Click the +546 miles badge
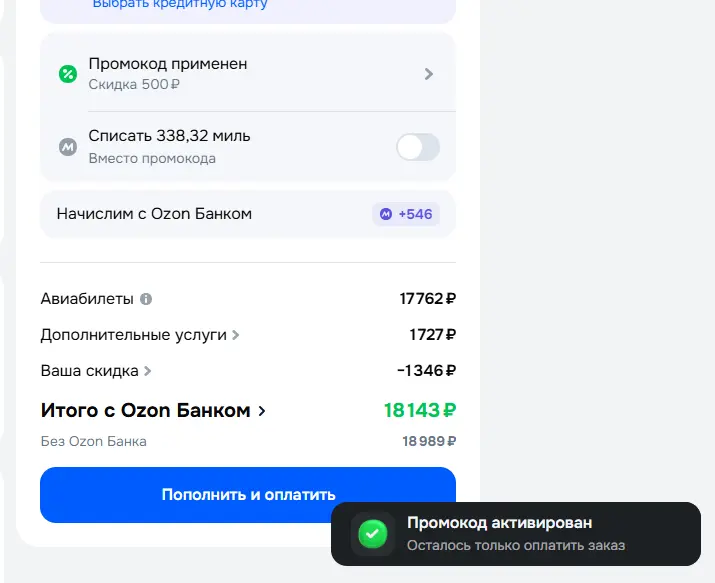Screen dimensions: 715x583 click(x=406, y=214)
